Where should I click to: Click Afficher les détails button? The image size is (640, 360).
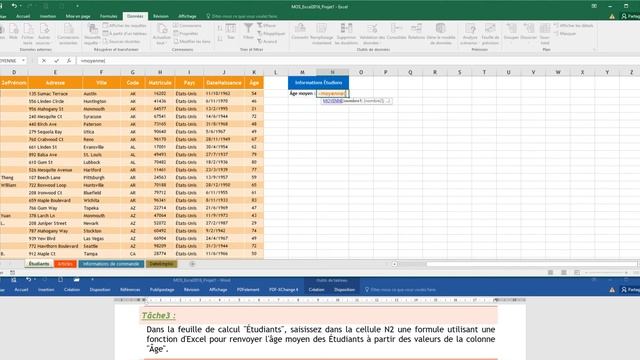[573, 26]
